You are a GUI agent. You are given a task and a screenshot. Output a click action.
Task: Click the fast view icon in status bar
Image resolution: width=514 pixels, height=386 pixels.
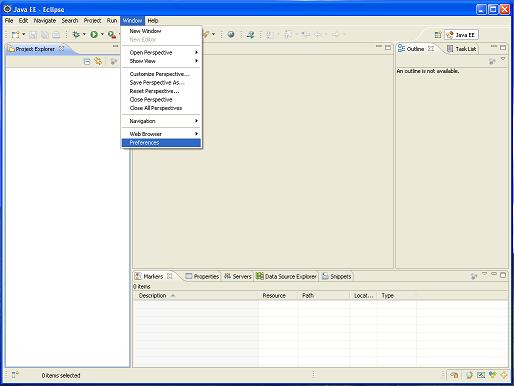[15, 375]
